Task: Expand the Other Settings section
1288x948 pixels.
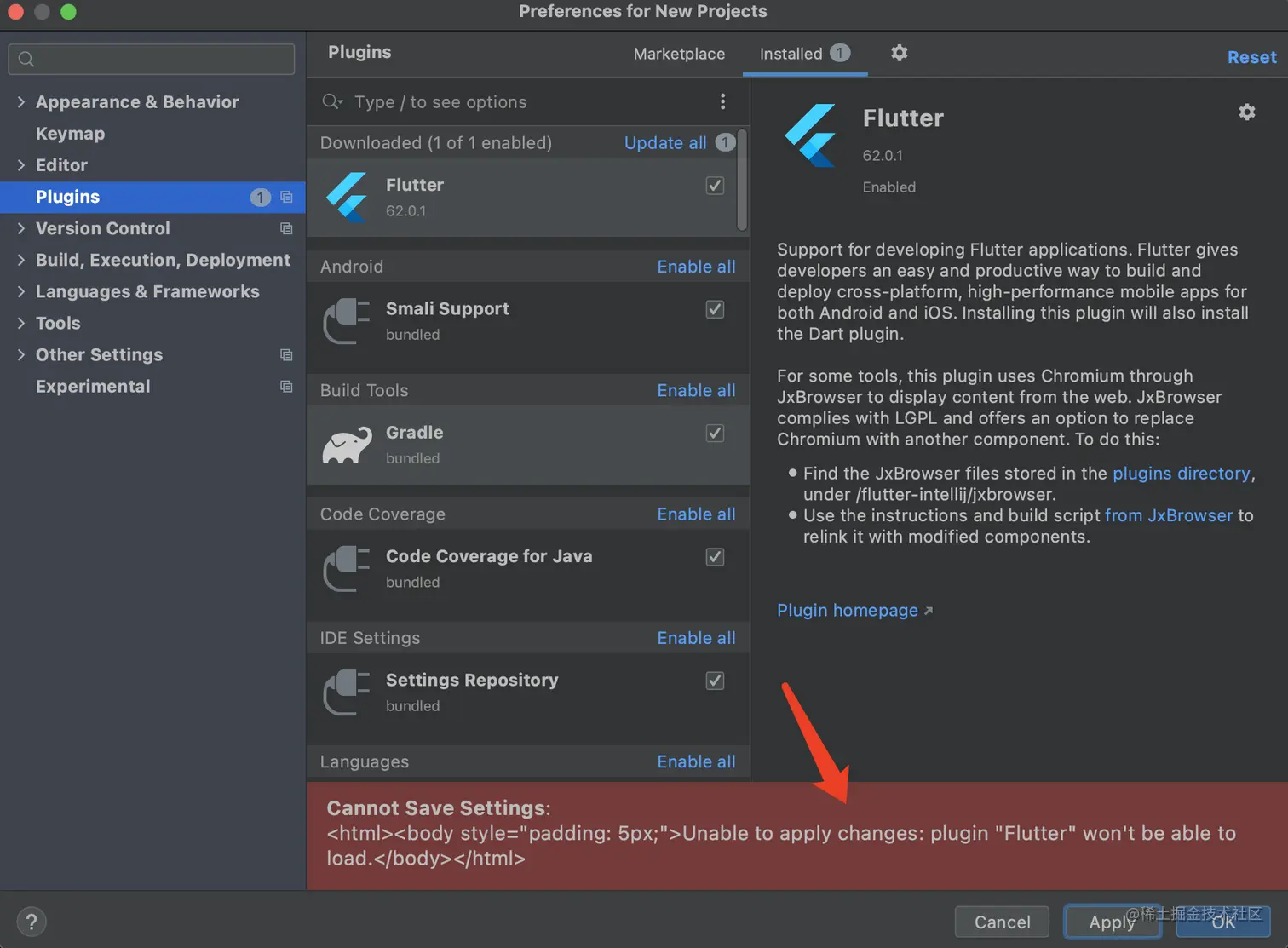Action: pos(21,354)
